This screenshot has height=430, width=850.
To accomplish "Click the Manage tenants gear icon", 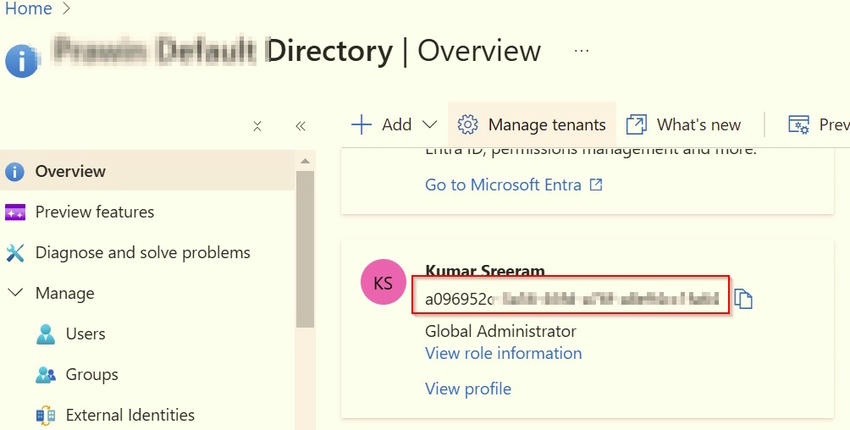I will tap(467, 125).
